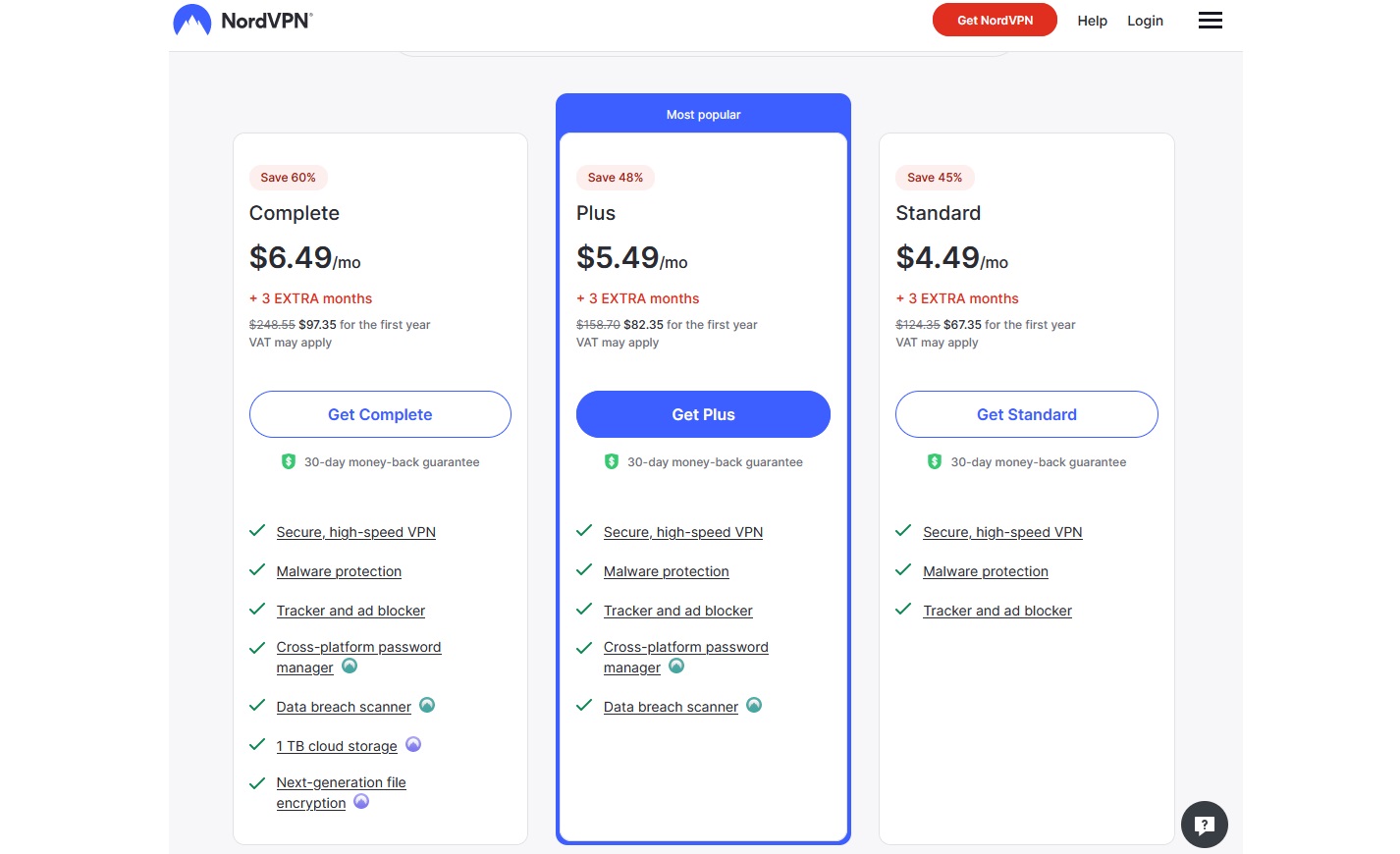Click the $5.49/mo price

(x=632, y=257)
